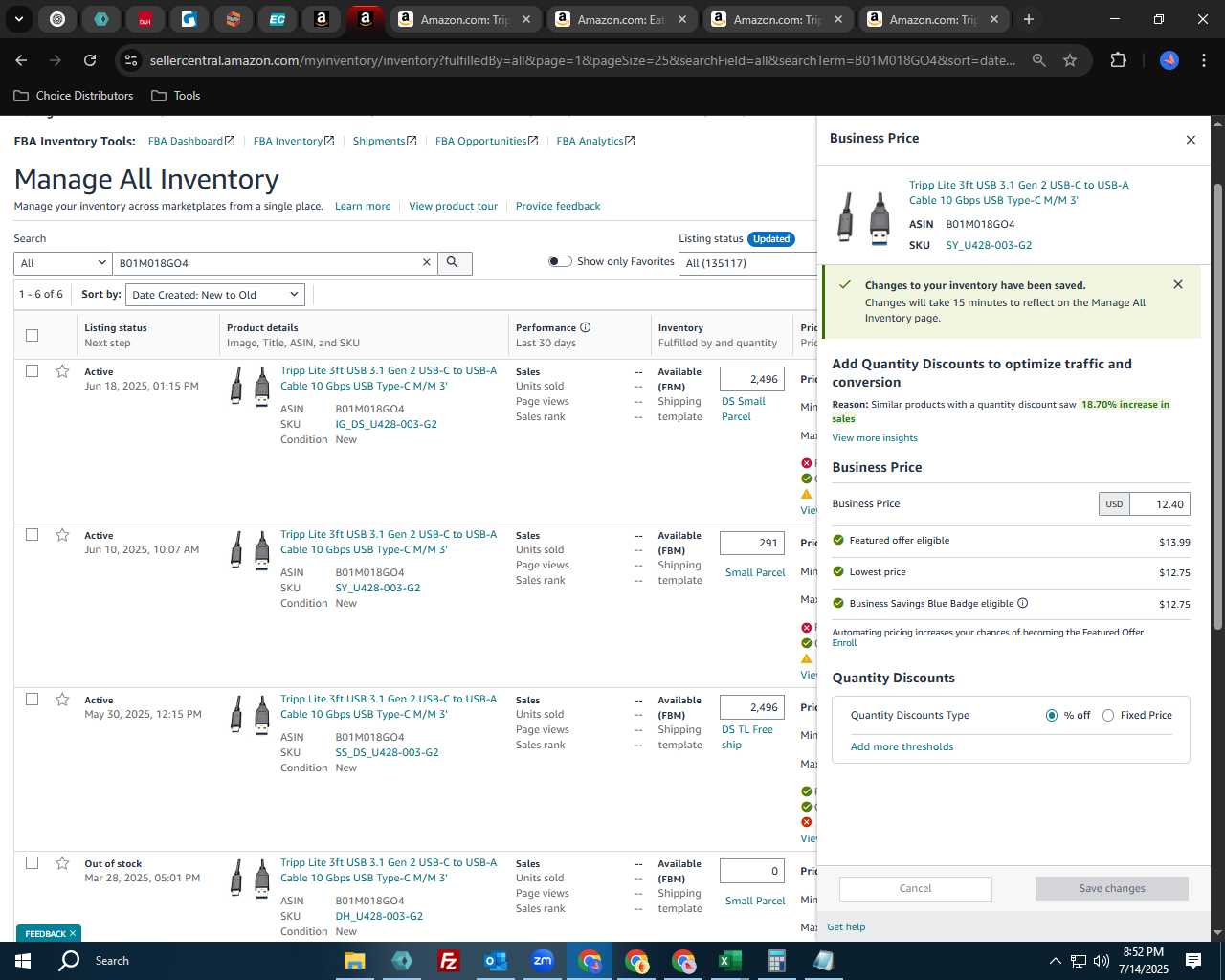Open the search field All dropdown
This screenshot has width=1225, height=980.
(x=63, y=263)
